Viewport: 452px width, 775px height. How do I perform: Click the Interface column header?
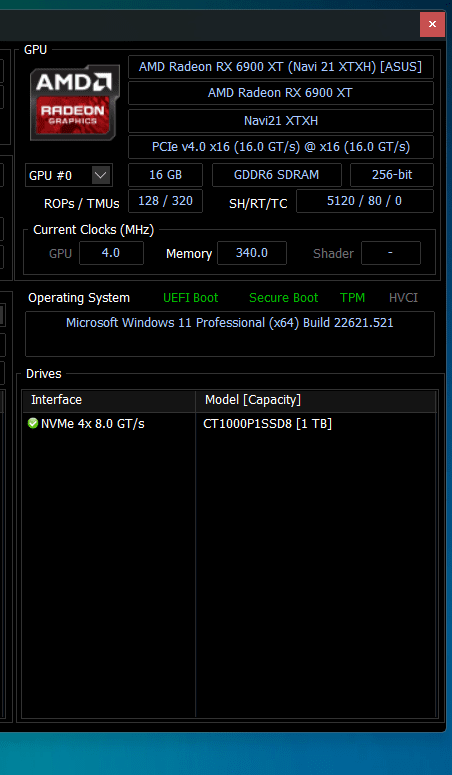pos(109,399)
